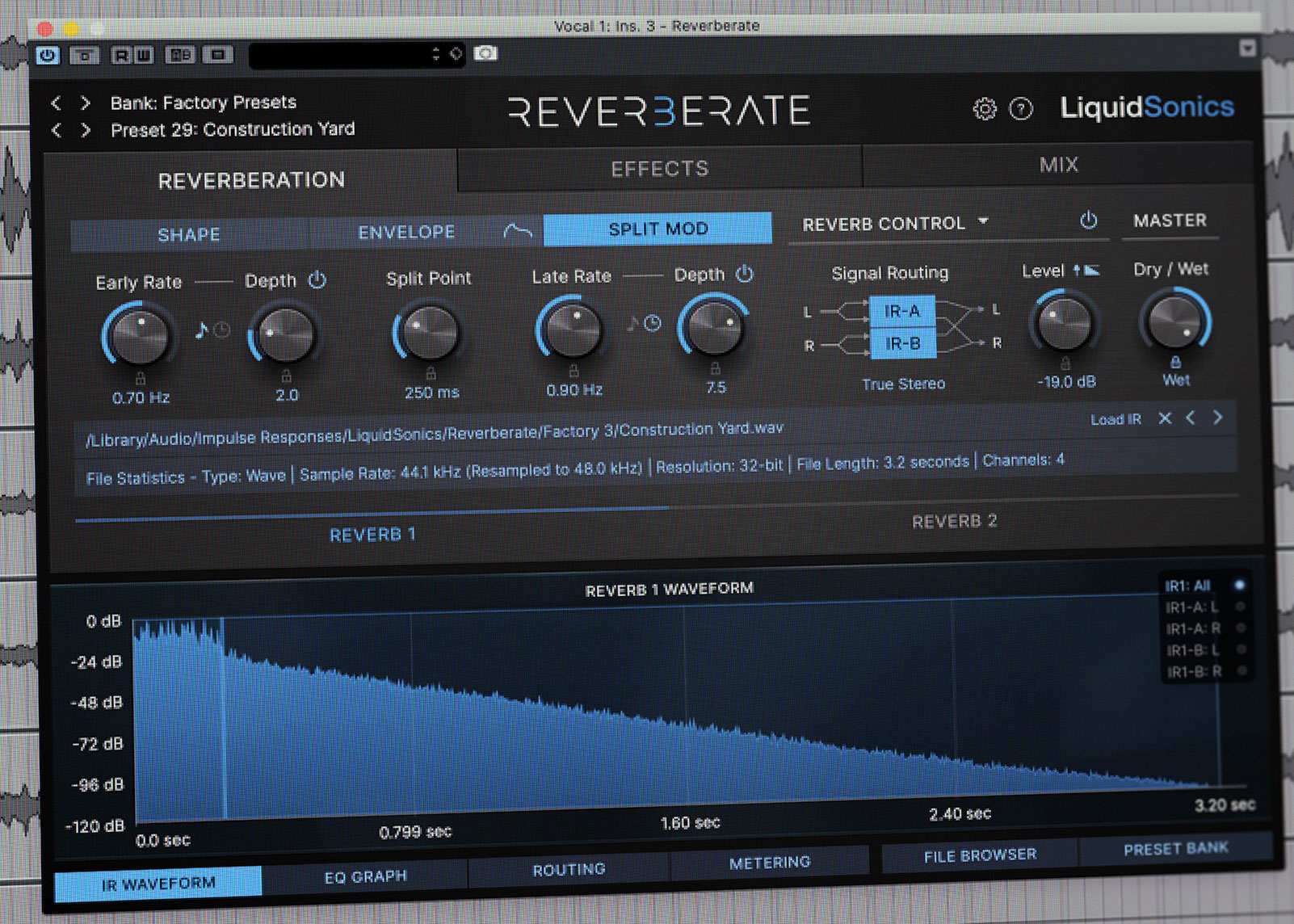
Task: Select IR1-B: R waveform view
Action: [1208, 671]
